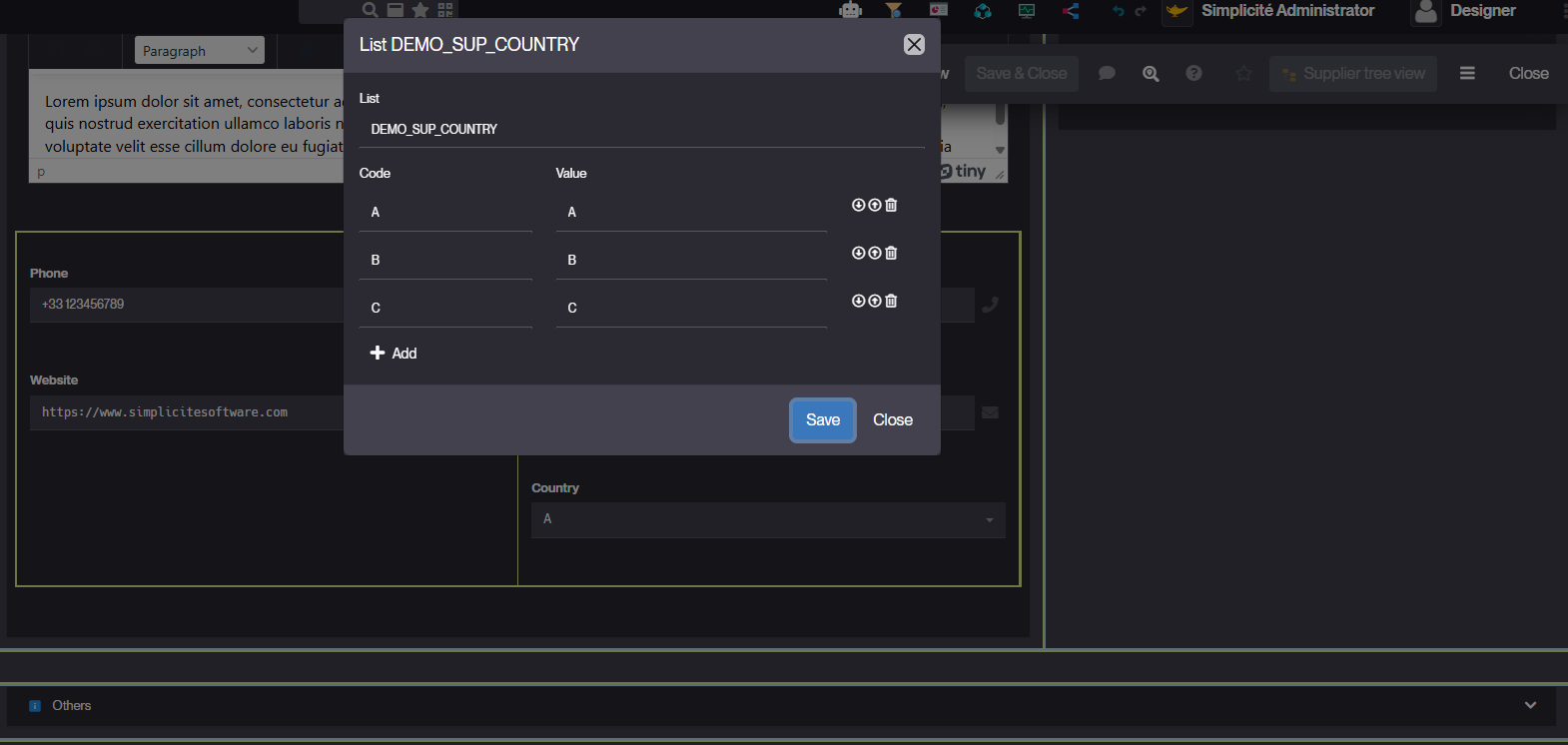The height and width of the screenshot is (745, 1568).
Task: Click the tiny editor logo link
Action: tap(964, 171)
